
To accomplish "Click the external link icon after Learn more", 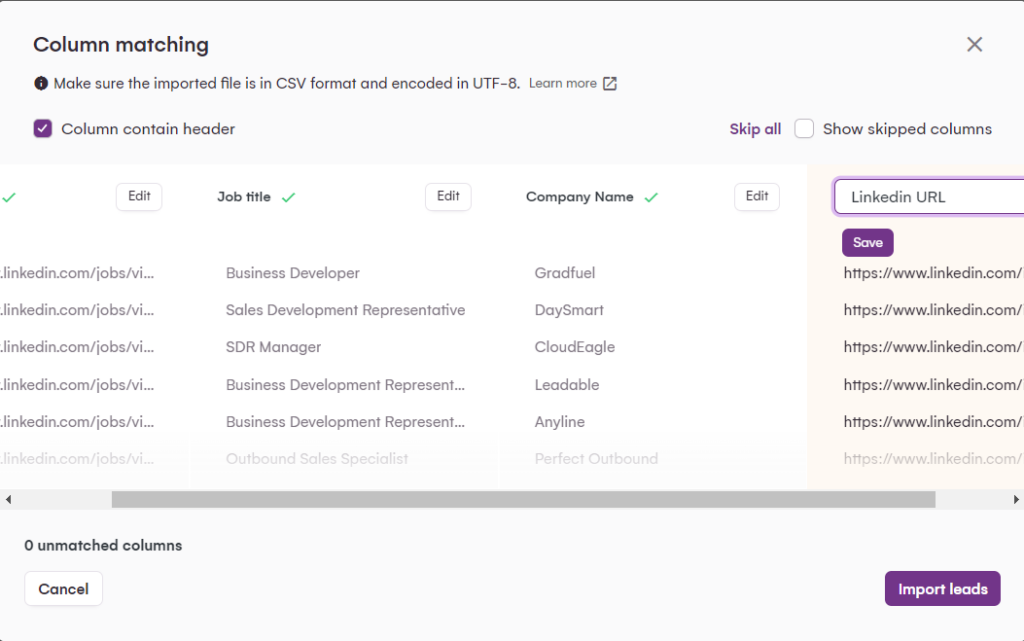I will (x=610, y=84).
